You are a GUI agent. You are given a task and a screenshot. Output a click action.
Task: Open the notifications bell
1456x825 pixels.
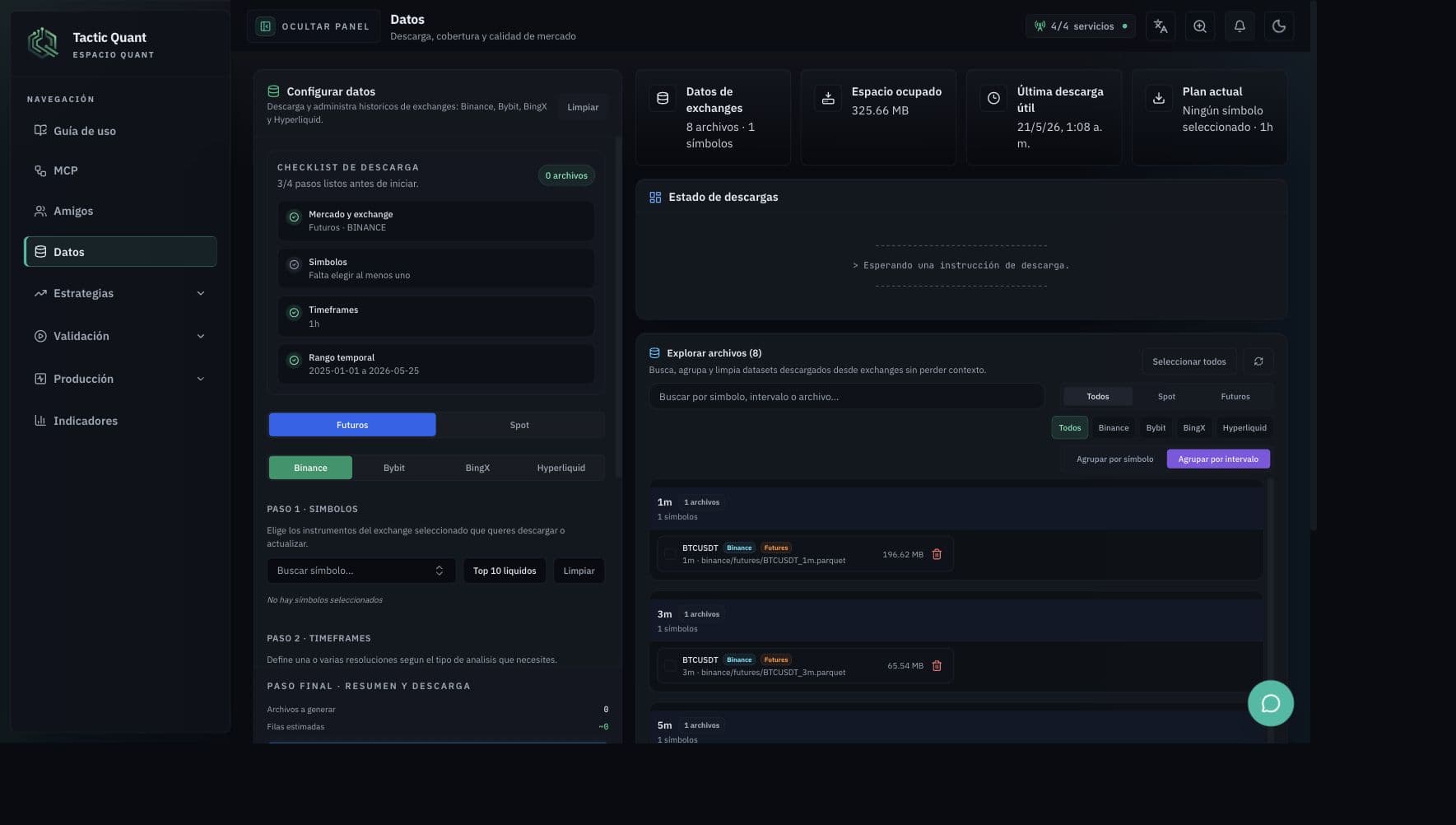[x=1240, y=26]
